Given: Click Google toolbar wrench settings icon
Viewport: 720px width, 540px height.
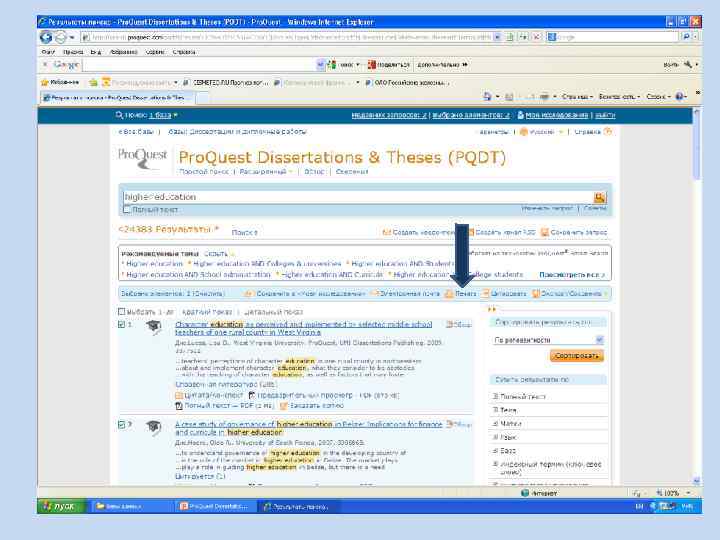Looking at the screenshot, I should (x=688, y=65).
